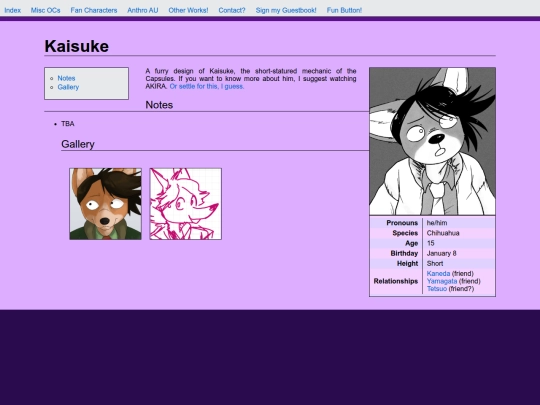Go to Misc OCs in navigation
The height and width of the screenshot is (405, 540).
45,10
